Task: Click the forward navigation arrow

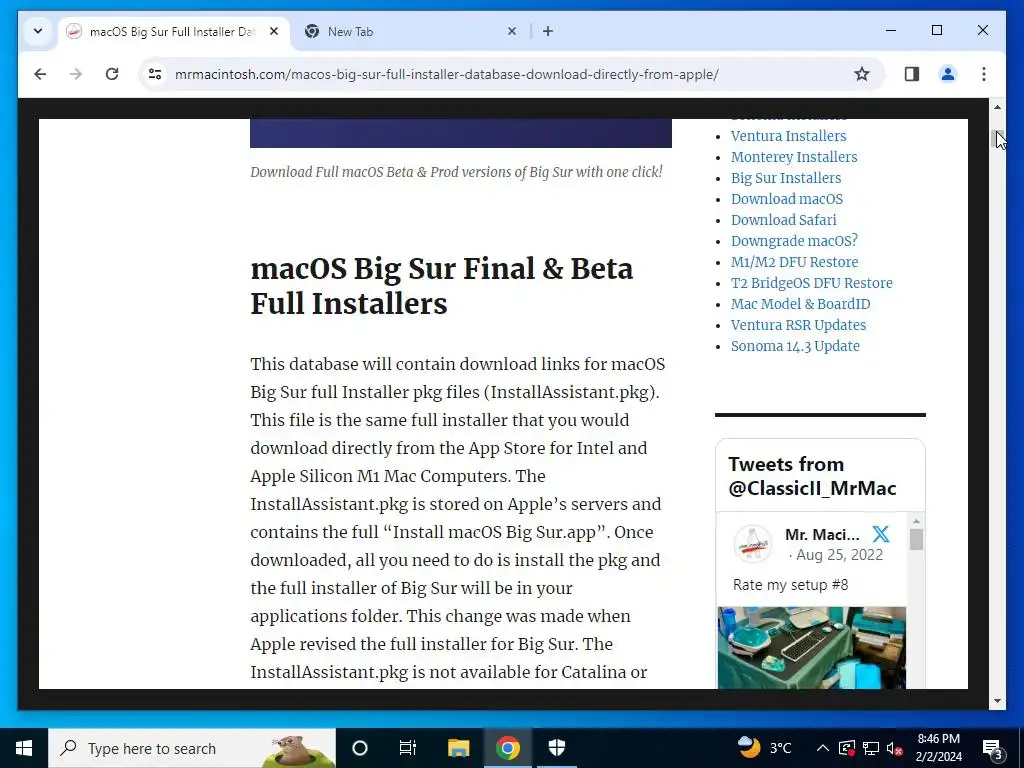Action: [76, 74]
